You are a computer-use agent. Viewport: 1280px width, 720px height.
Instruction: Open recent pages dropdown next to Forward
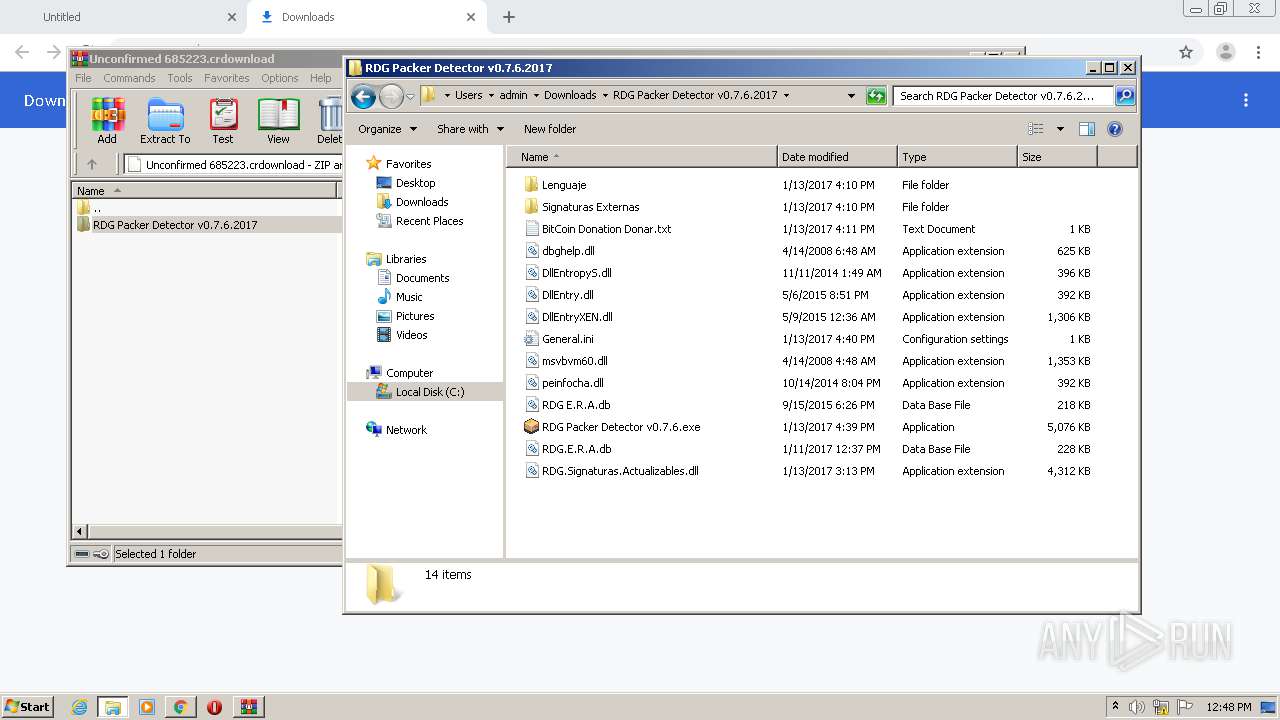[410, 97]
